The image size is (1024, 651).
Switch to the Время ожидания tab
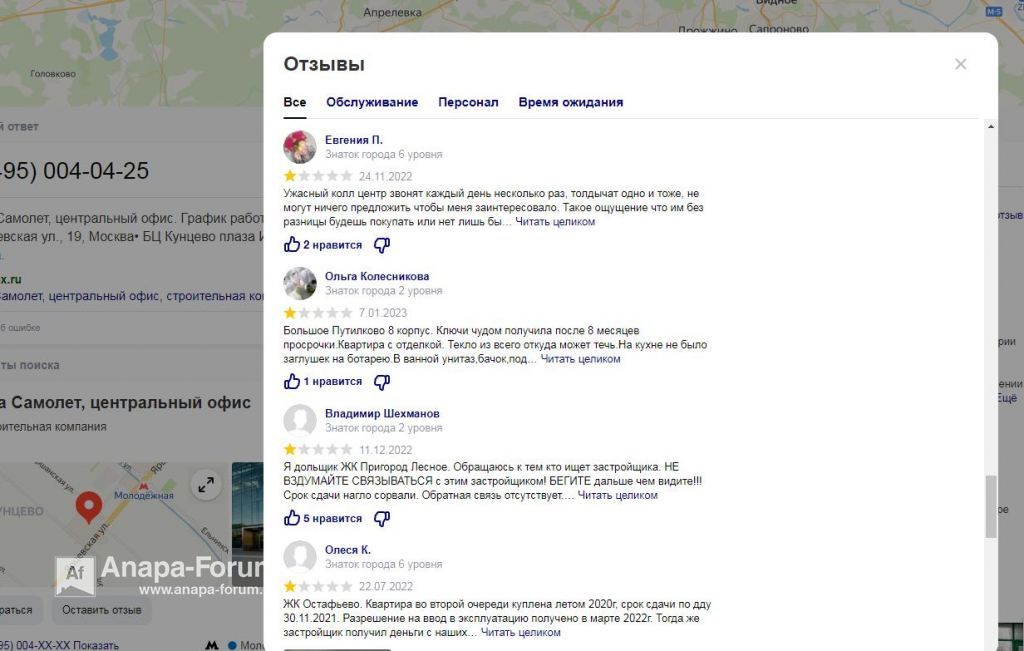coord(571,102)
